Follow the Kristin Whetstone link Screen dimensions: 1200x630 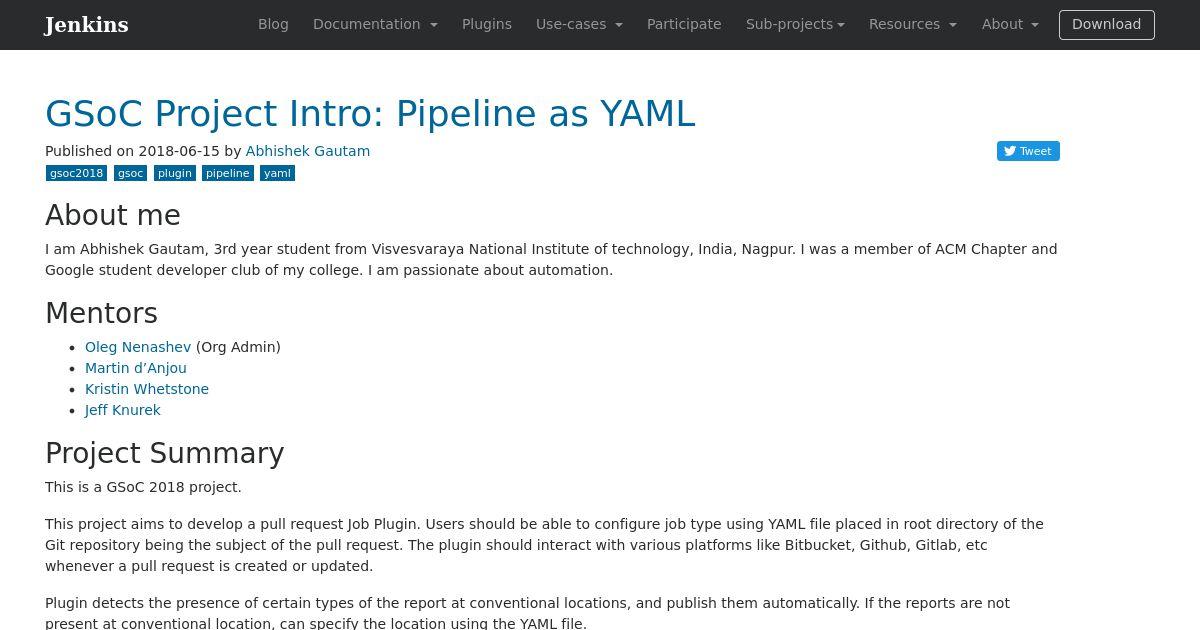(x=147, y=389)
